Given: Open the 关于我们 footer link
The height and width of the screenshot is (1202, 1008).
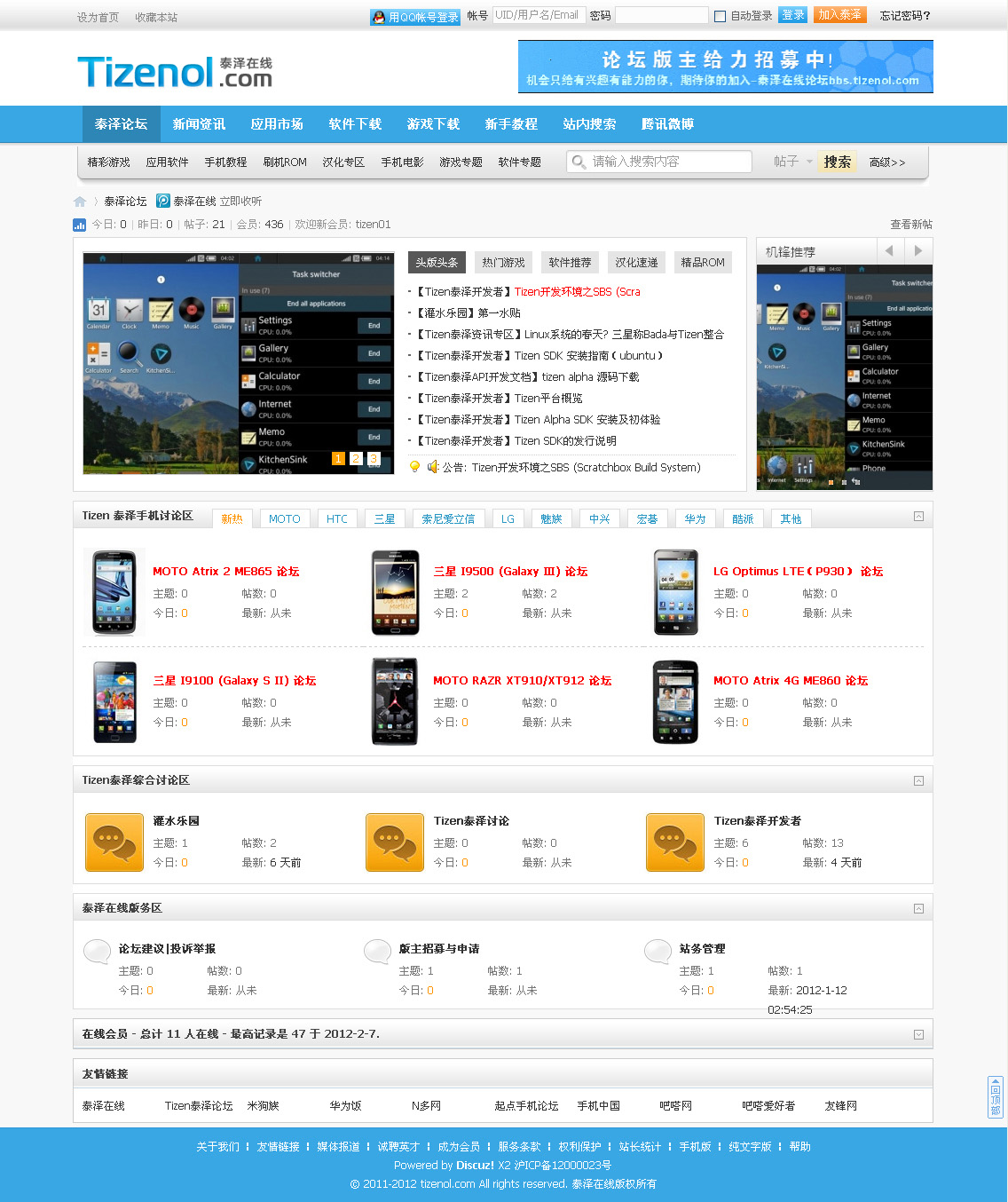Looking at the screenshot, I should coord(218,1147).
